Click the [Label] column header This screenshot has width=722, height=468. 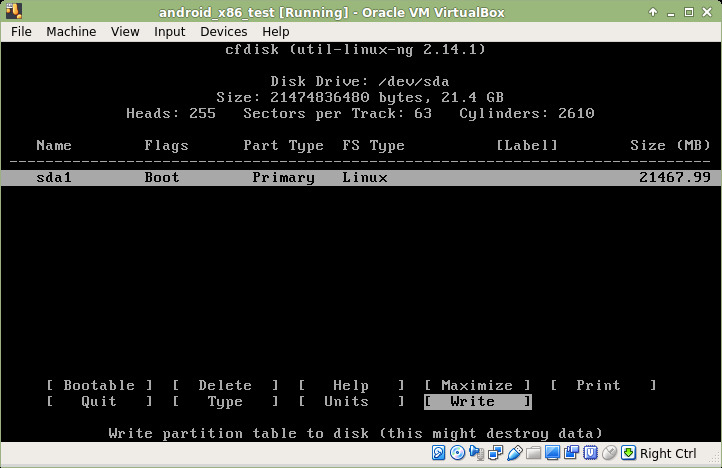(x=527, y=145)
